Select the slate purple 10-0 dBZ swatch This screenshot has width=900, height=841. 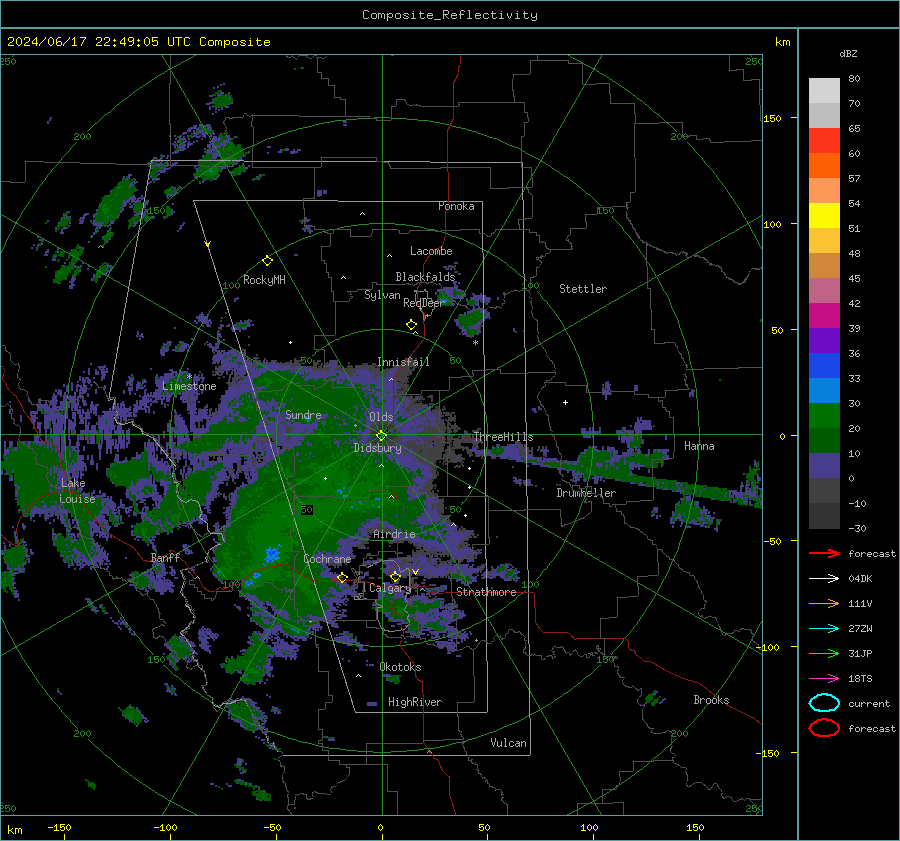pos(824,466)
